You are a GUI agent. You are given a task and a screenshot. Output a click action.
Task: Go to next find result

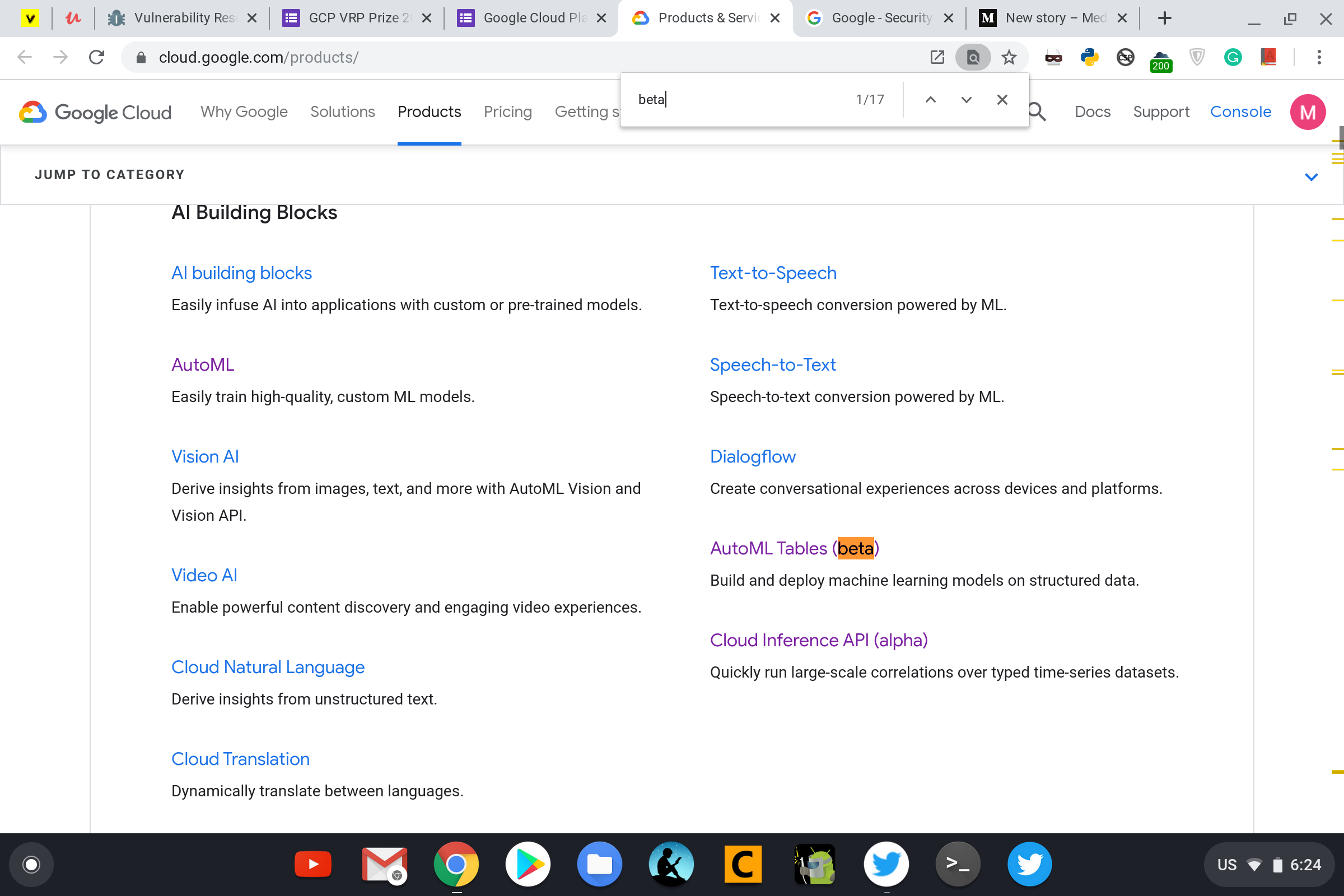(967, 100)
